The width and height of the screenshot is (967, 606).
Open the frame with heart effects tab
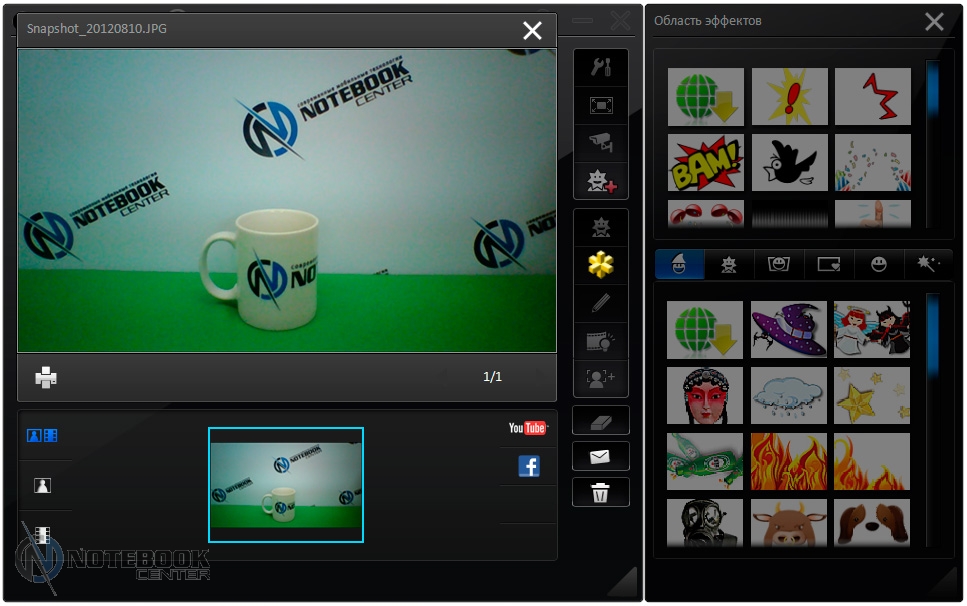pos(829,264)
